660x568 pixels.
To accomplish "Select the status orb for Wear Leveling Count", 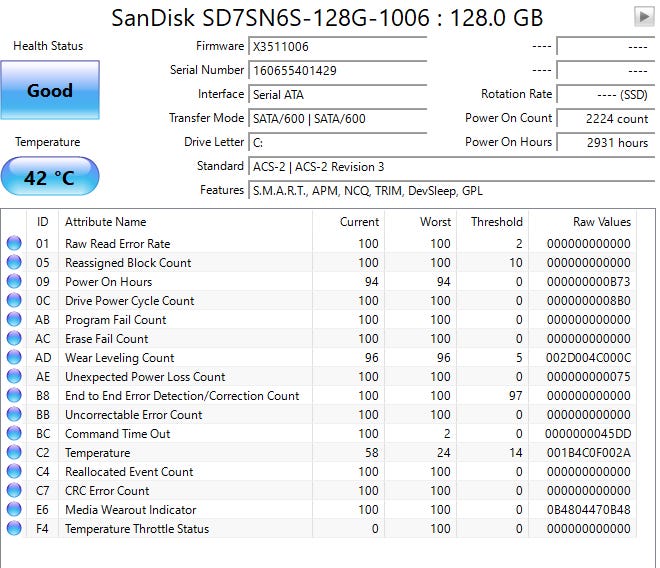I will [x=14, y=357].
